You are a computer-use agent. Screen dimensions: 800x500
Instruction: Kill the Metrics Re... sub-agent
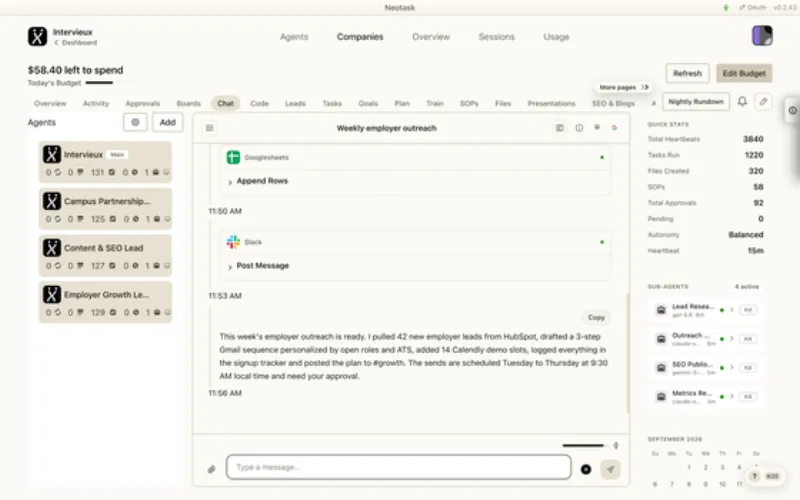pyautogui.click(x=748, y=396)
